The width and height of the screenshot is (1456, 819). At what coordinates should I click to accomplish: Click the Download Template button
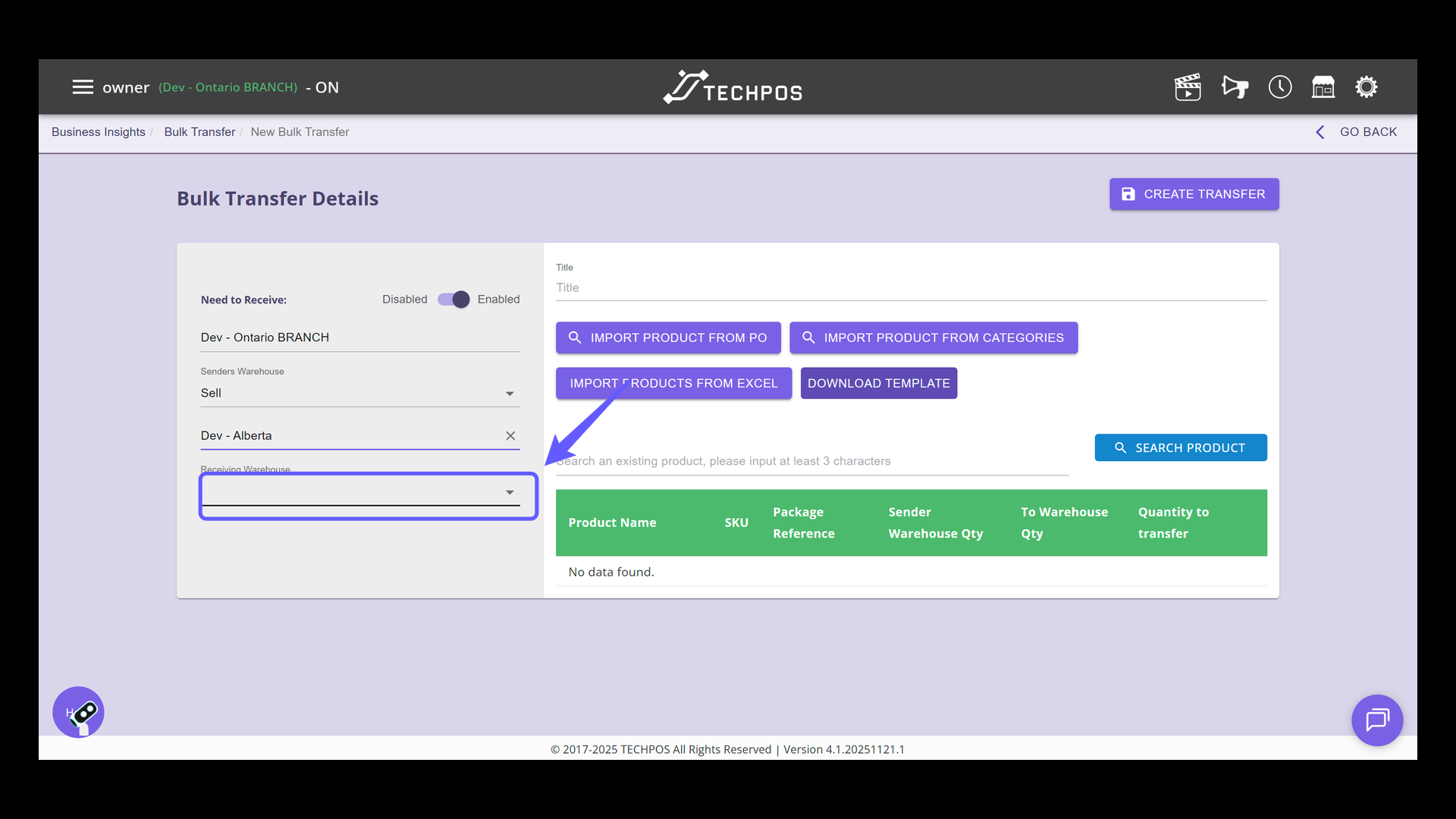tap(878, 384)
